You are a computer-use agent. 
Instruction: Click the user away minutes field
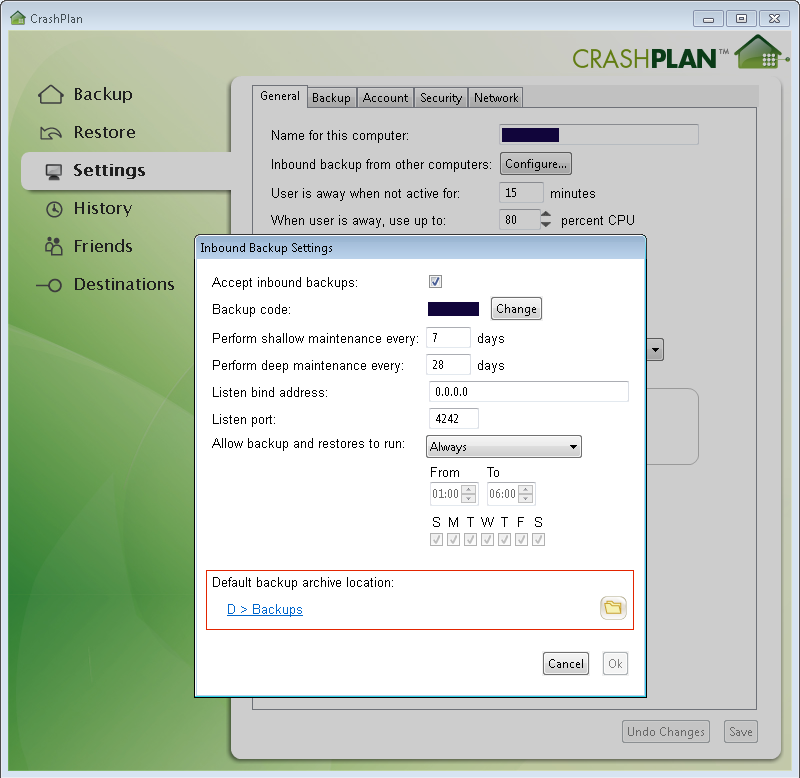(x=521, y=193)
